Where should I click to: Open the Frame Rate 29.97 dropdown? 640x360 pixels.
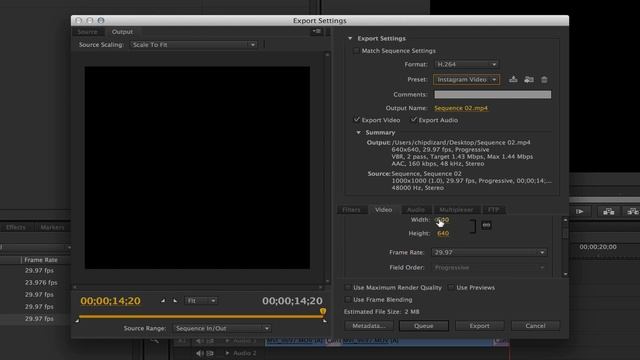[489, 252]
